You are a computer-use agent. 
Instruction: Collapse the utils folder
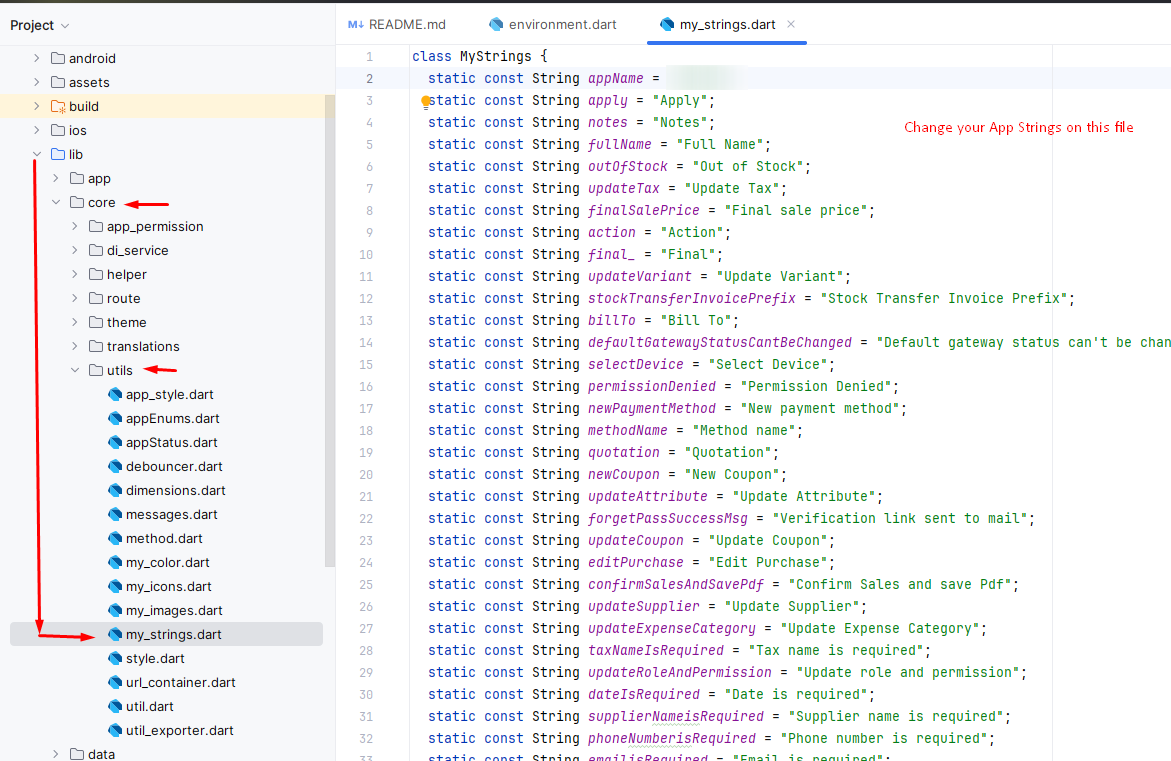[73, 370]
